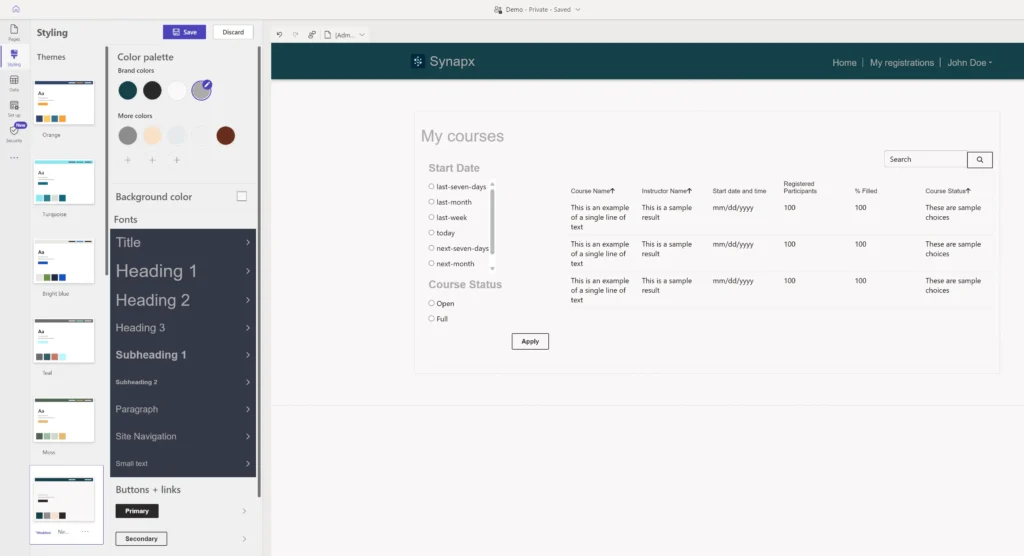
Task: Click the Undo arrow in the canvas toolbar
Action: point(280,34)
